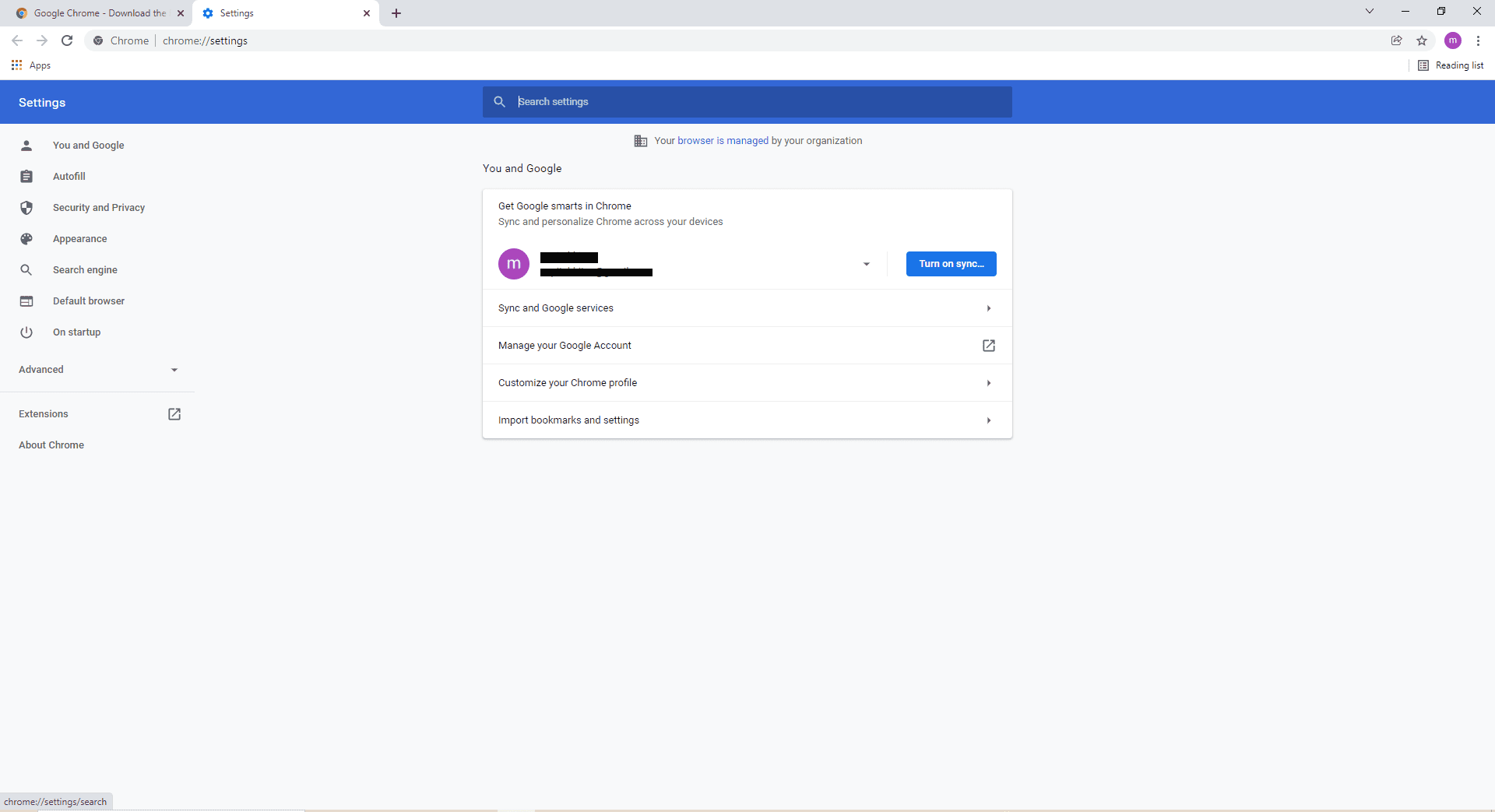
Task: Restore down the Chrome window
Action: point(1441,11)
